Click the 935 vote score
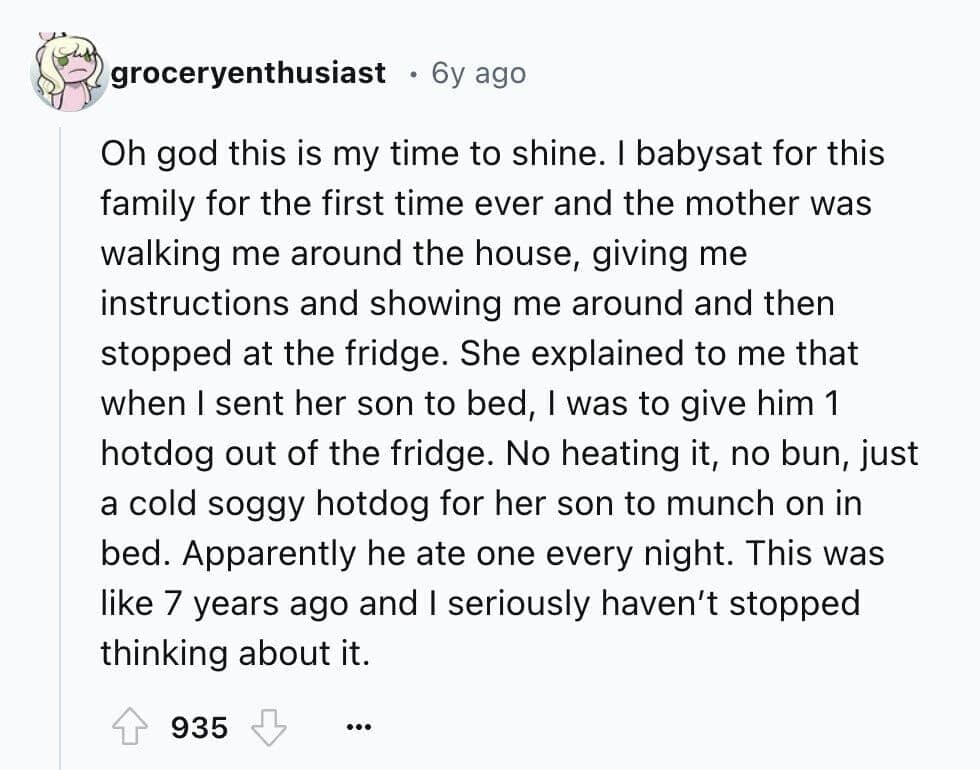This screenshot has width=980, height=770. pos(200,727)
